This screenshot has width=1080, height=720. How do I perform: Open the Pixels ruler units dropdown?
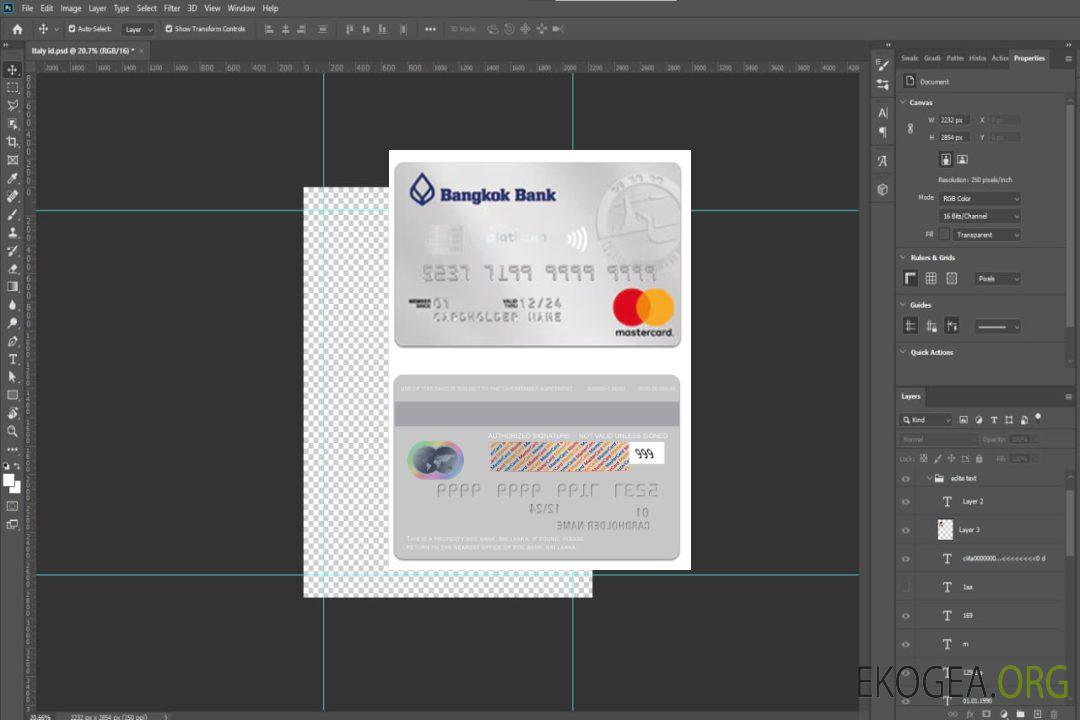(x=998, y=279)
